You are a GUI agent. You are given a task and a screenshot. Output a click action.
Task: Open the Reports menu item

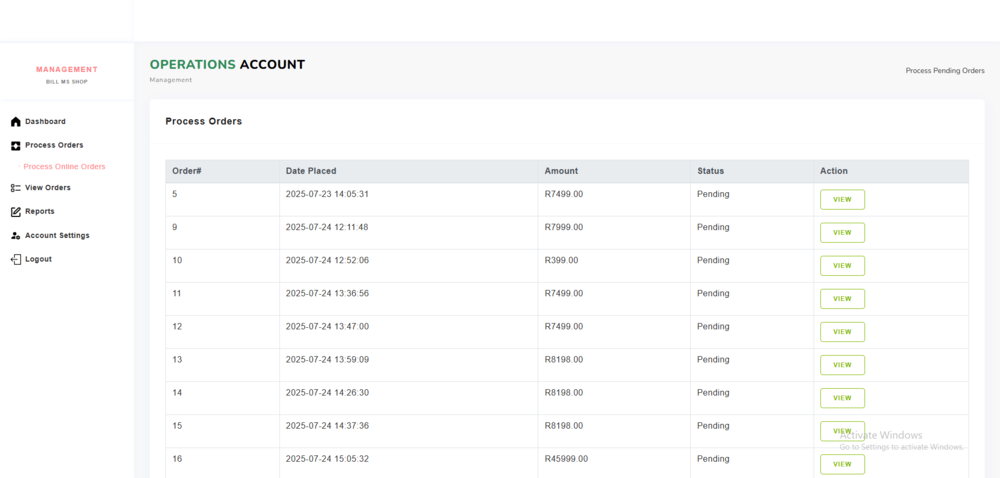(x=40, y=212)
